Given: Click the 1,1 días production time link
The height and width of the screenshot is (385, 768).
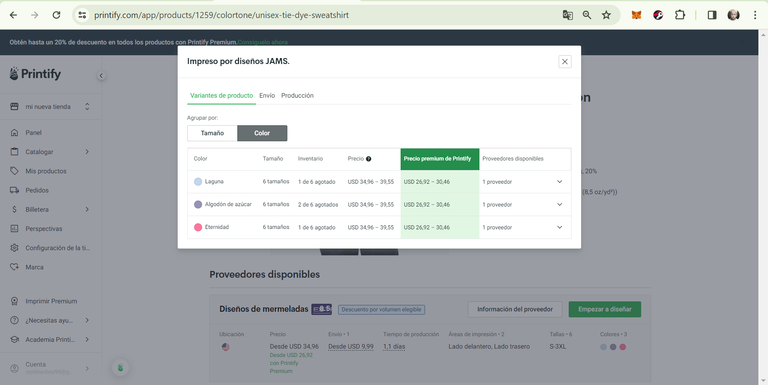Looking at the screenshot, I should click(394, 346).
